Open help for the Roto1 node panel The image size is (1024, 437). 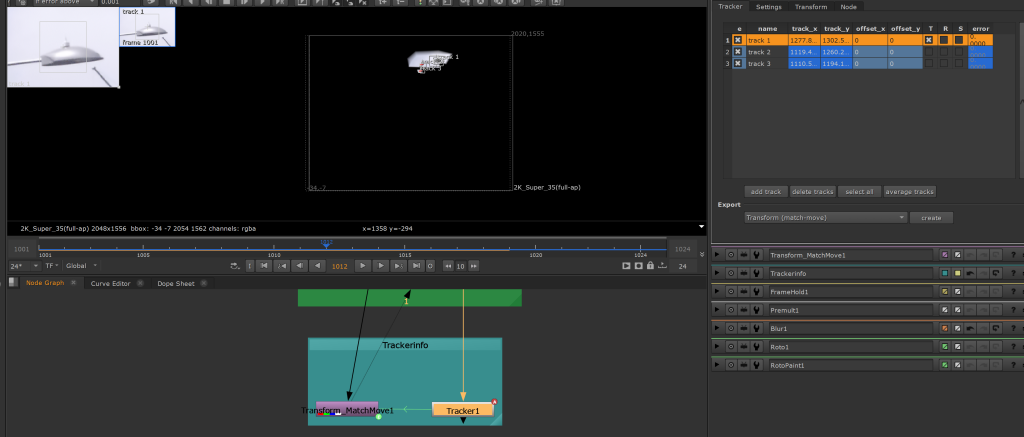(1012, 347)
